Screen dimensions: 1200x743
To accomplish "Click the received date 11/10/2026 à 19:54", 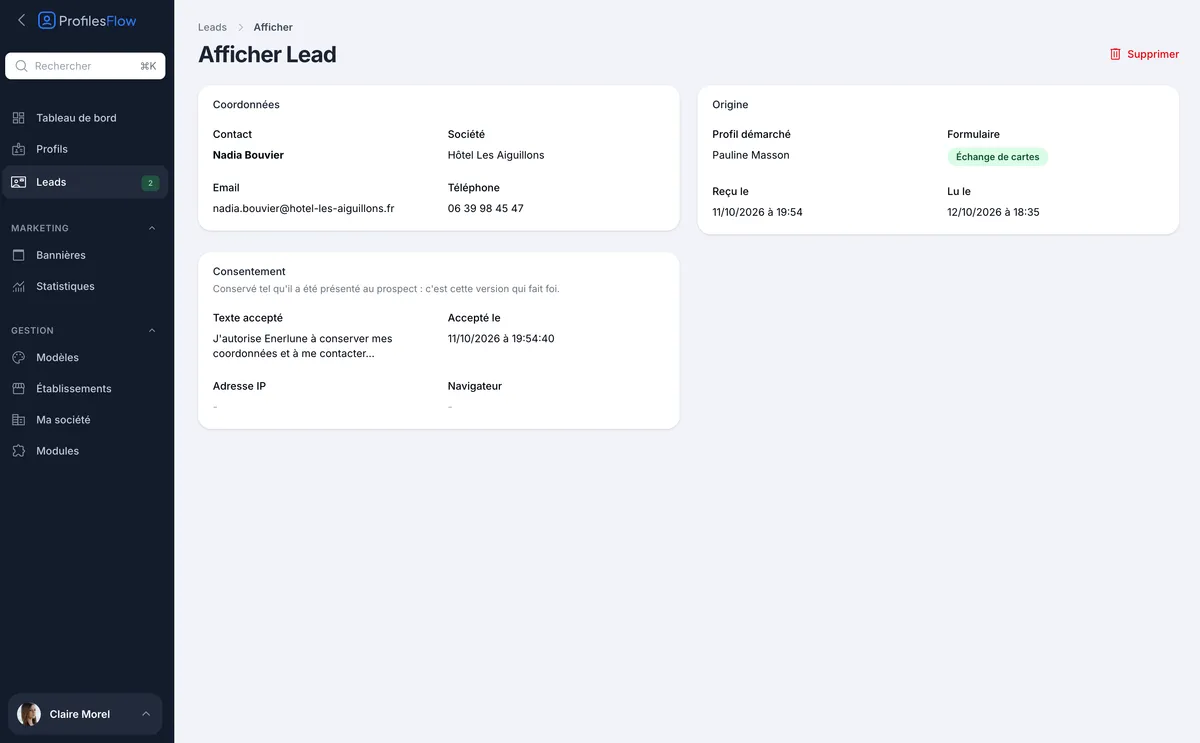I will pos(757,212).
